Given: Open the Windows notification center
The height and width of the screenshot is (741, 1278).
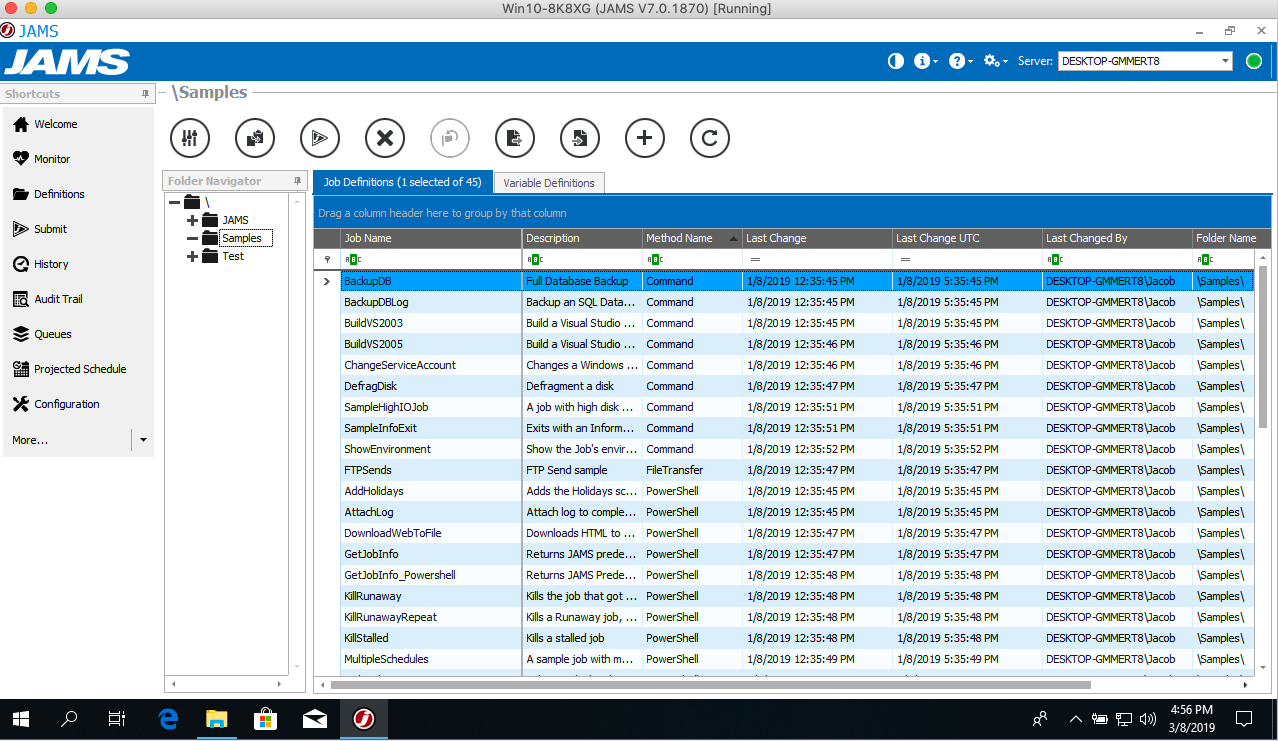Looking at the screenshot, I should coord(1244,718).
